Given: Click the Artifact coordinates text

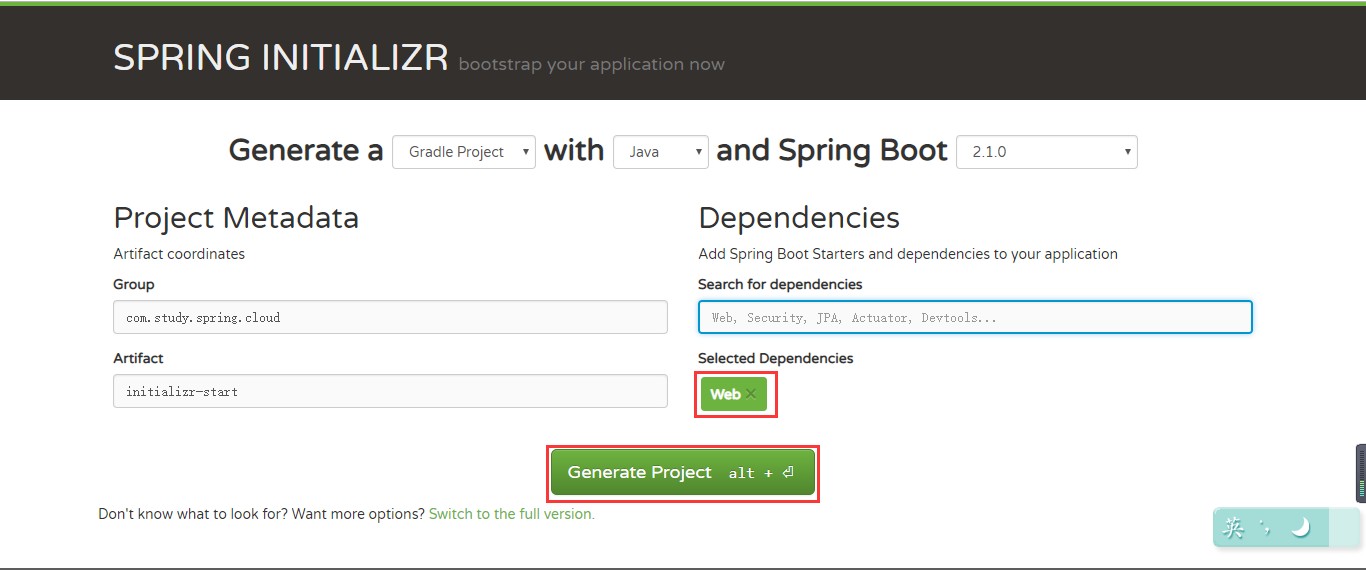Looking at the screenshot, I should 179,254.
